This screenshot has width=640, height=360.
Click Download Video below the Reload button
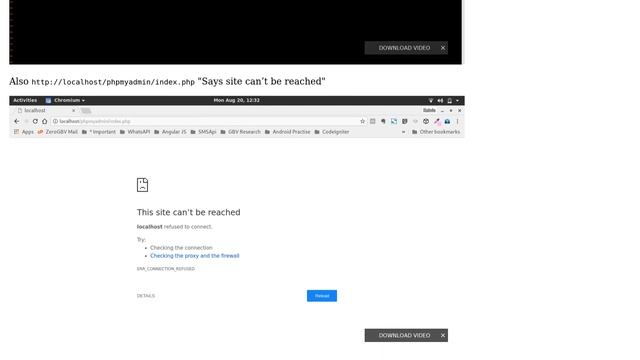point(404,335)
